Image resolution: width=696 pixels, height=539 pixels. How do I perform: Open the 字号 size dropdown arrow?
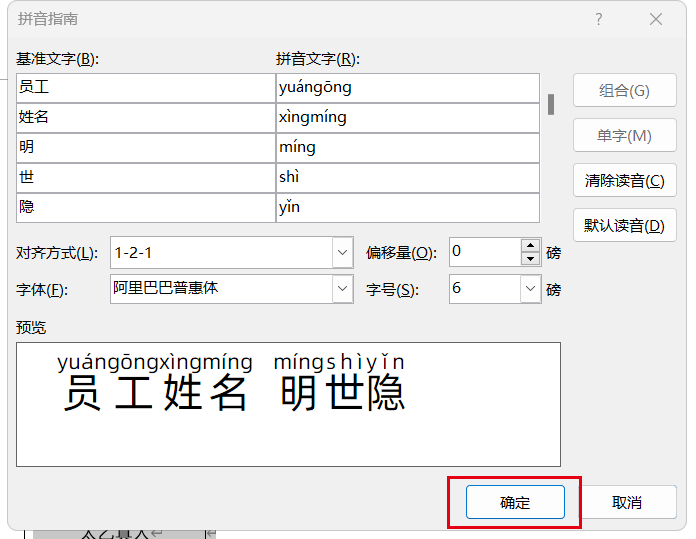pyautogui.click(x=530, y=289)
